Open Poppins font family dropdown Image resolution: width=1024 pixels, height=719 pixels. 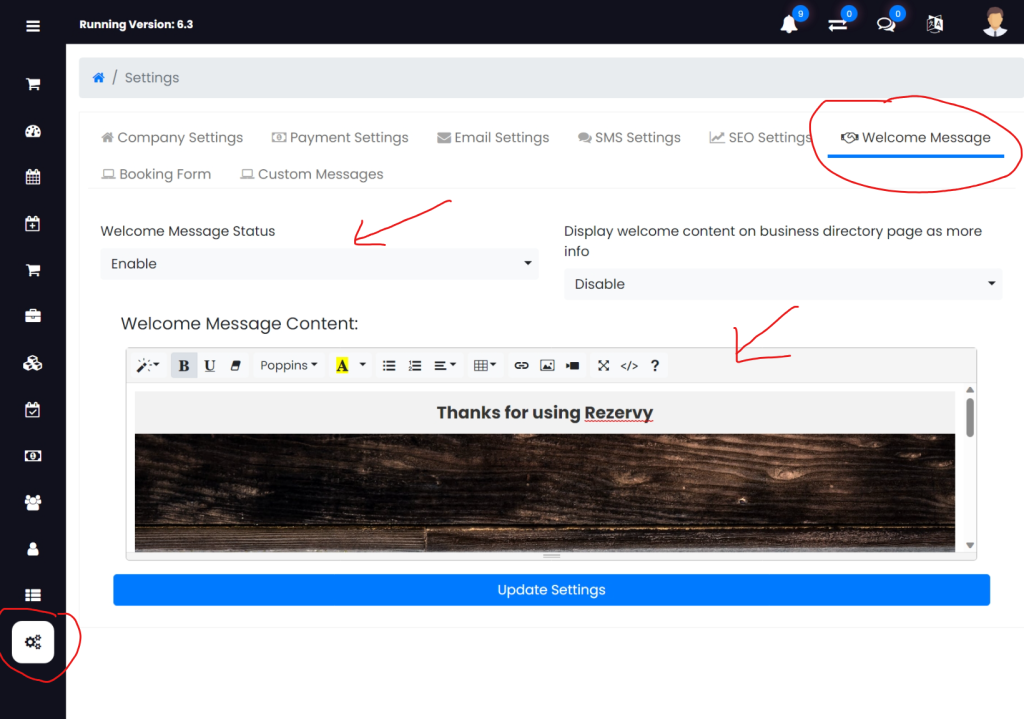coord(289,365)
